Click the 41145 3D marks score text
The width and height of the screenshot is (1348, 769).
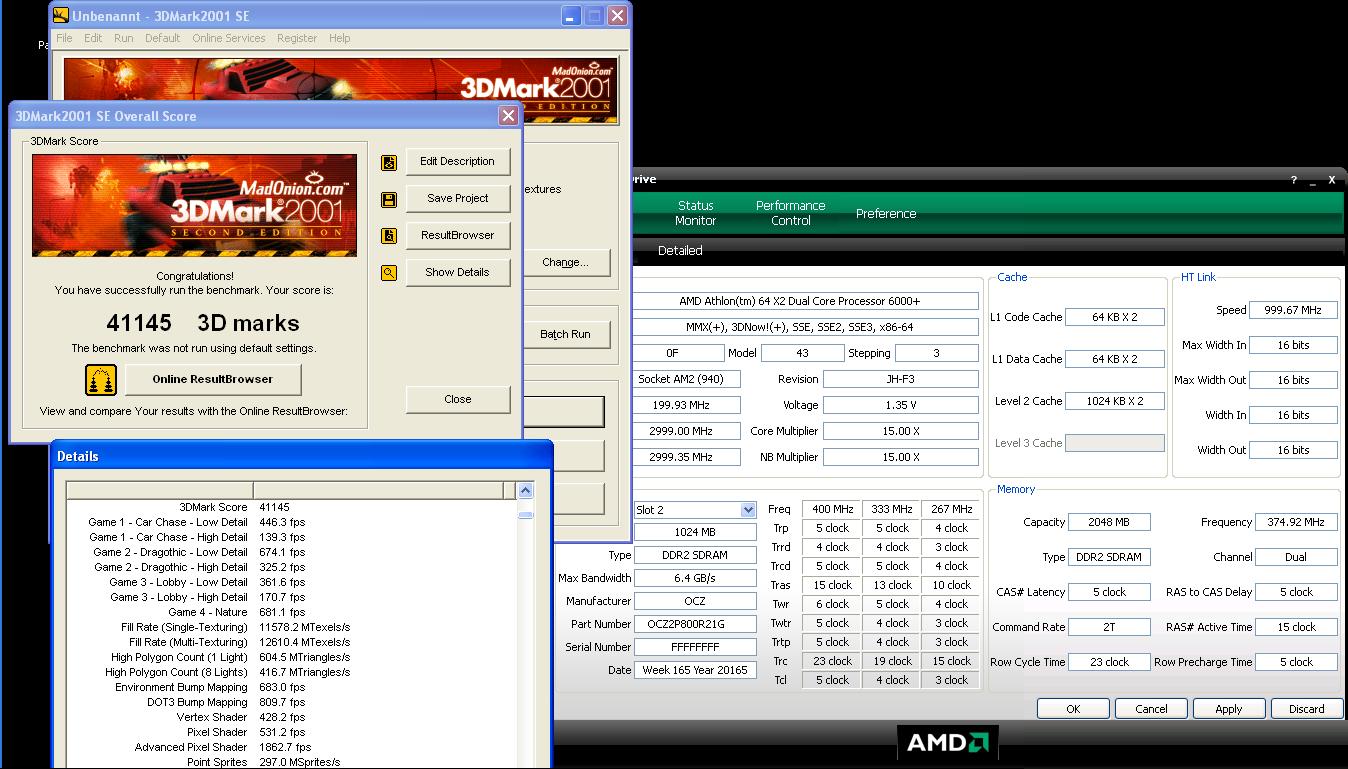click(x=203, y=323)
